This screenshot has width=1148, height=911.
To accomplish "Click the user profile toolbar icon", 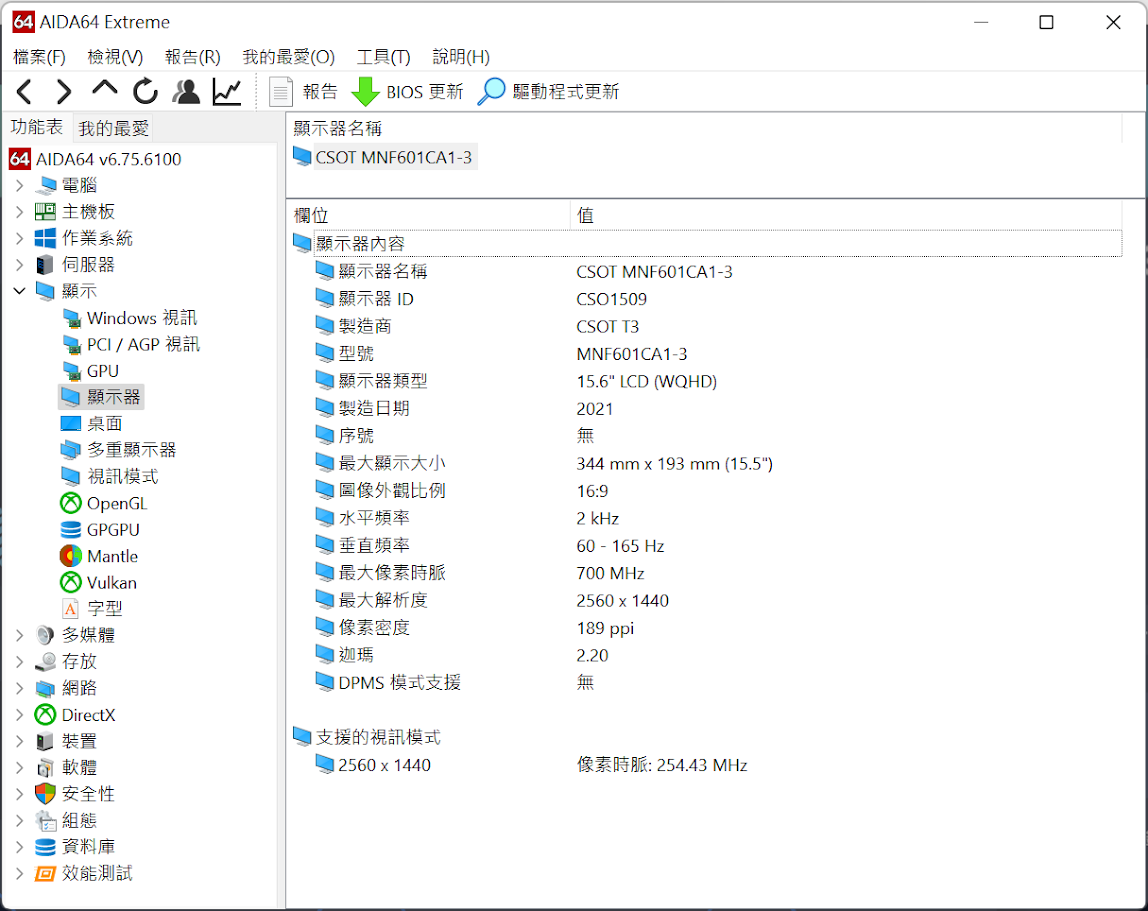I will click(x=186, y=92).
